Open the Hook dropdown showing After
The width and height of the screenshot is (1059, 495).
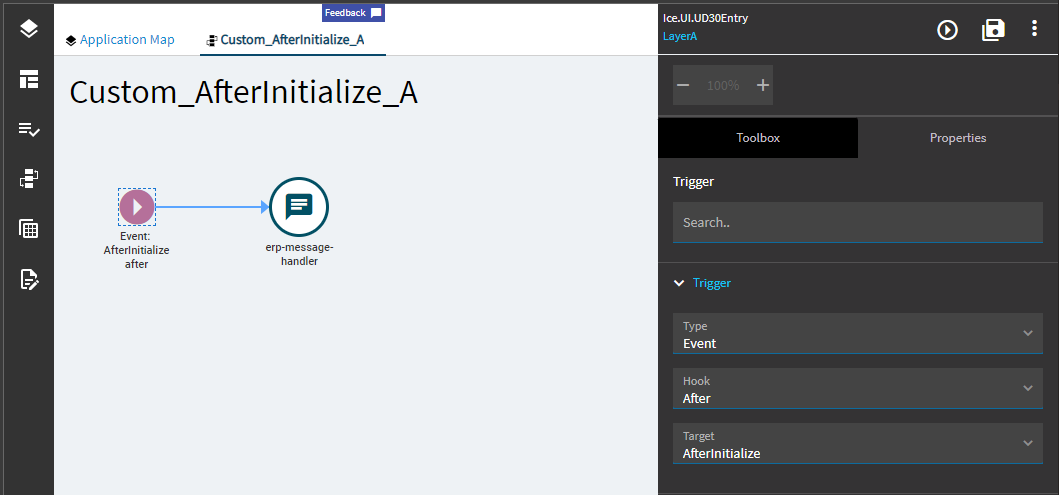pyautogui.click(x=857, y=388)
